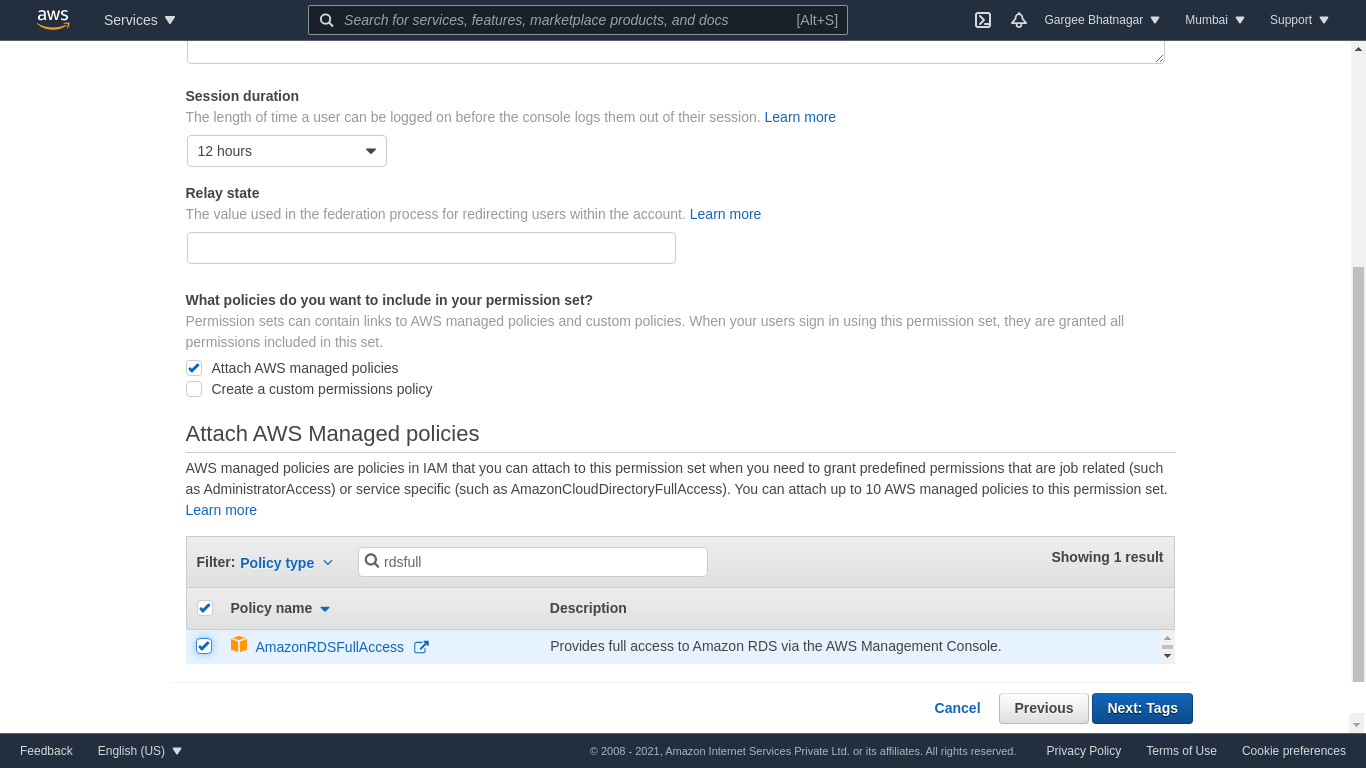Open the Session duration dropdown
This screenshot has height=768, width=1366.
pos(287,151)
